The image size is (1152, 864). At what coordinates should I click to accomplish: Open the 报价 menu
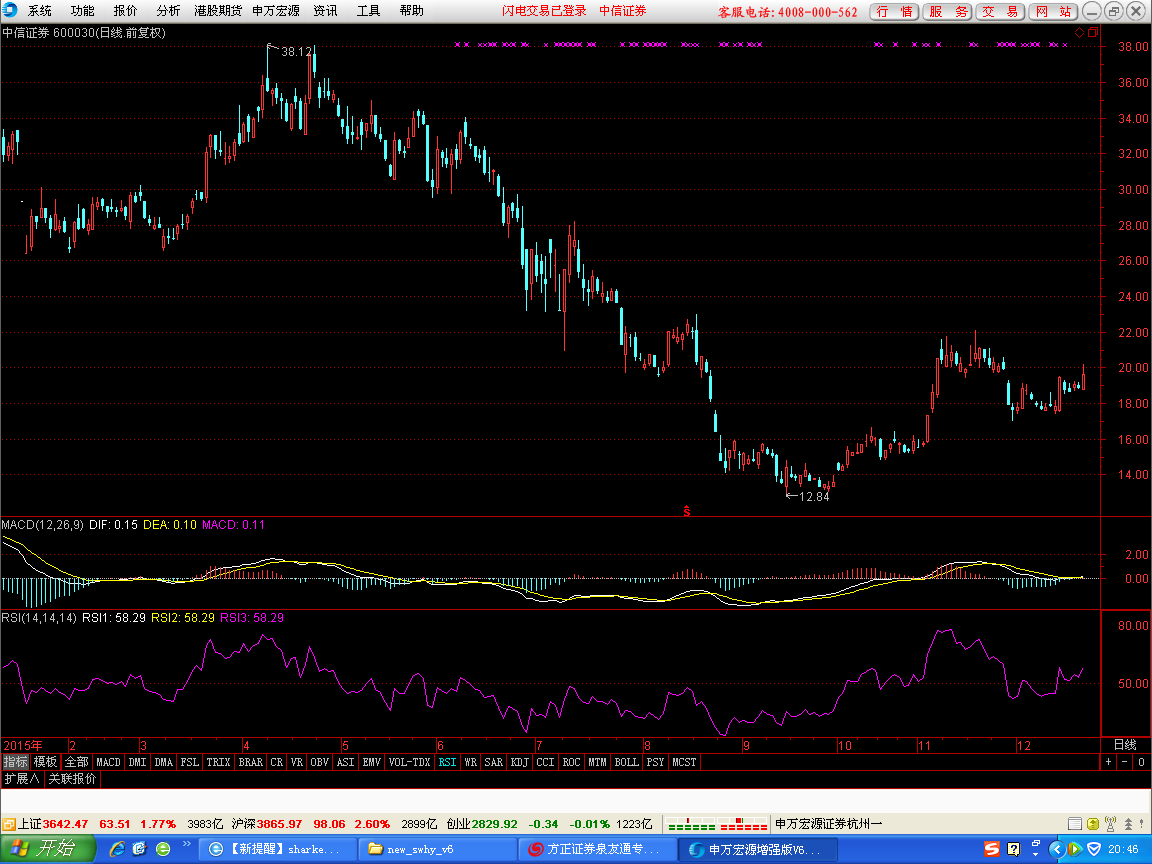coord(125,10)
